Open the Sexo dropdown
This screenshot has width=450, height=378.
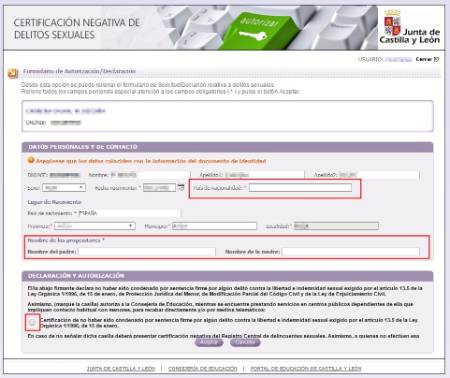64,188
